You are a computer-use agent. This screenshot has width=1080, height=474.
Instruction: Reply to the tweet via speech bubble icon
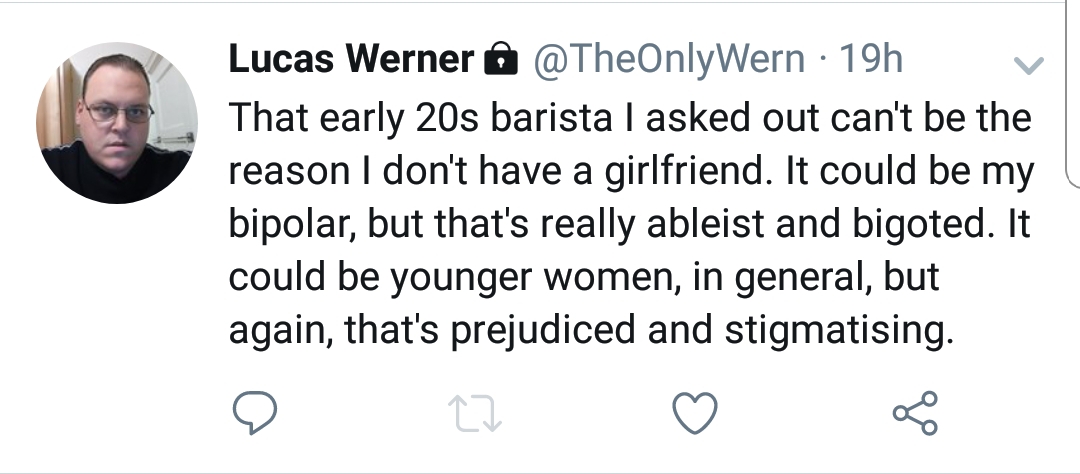pyautogui.click(x=255, y=413)
